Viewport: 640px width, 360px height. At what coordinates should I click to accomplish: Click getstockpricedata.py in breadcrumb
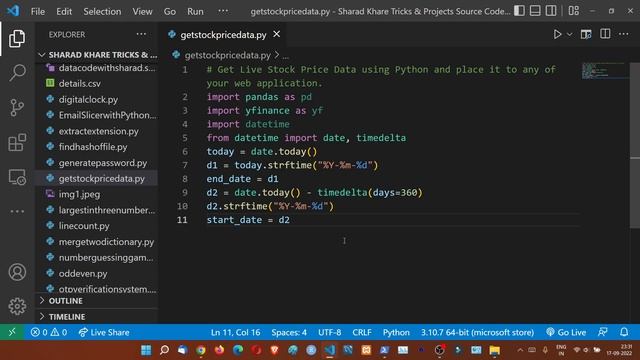click(x=227, y=55)
